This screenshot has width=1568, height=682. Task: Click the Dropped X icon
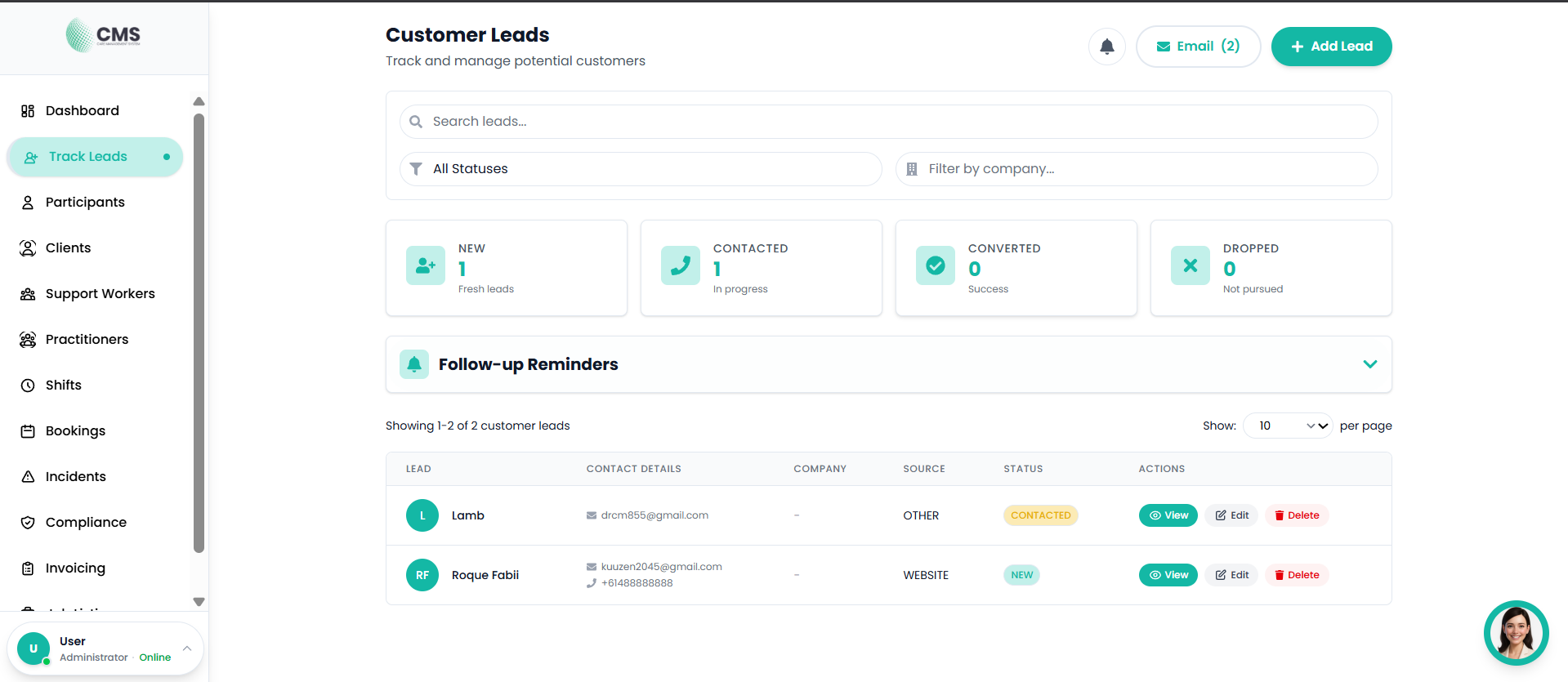1191,265
